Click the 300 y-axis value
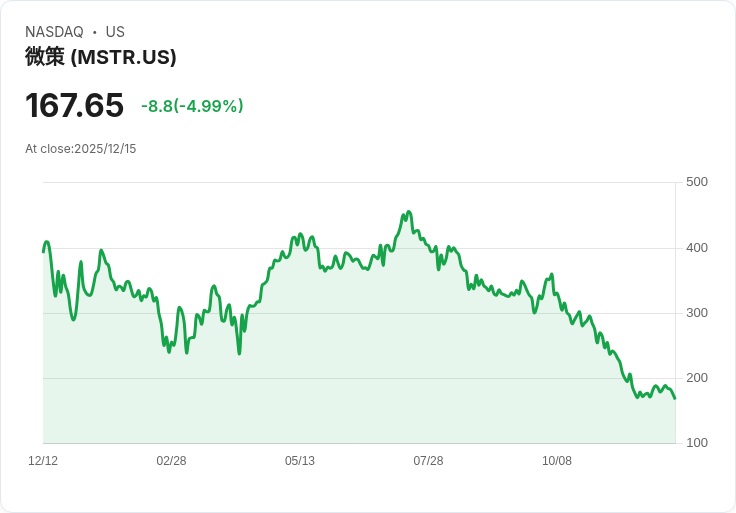The width and height of the screenshot is (736, 513). [x=697, y=313]
